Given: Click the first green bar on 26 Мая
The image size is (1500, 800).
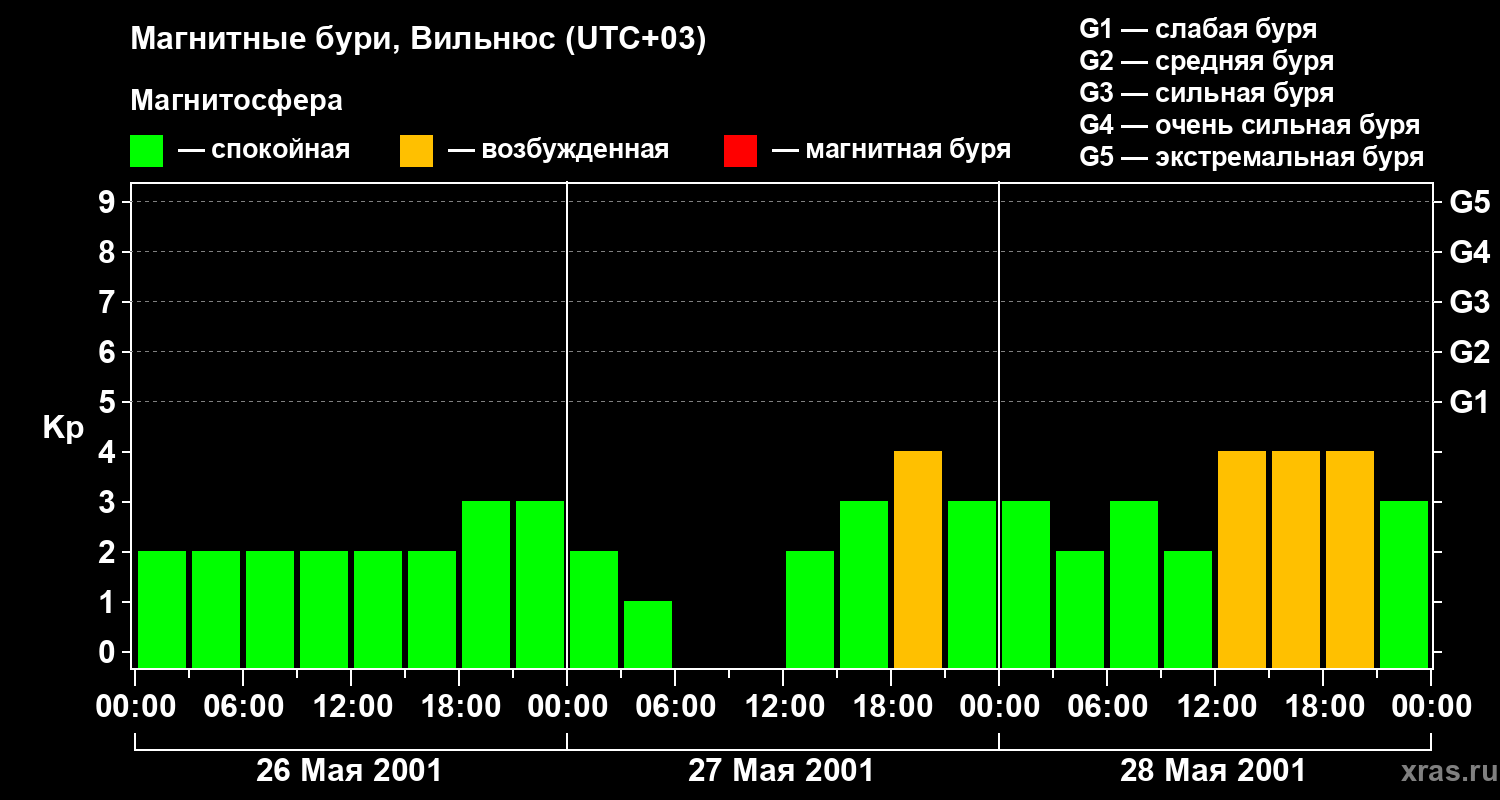Looking at the screenshot, I should pos(162,609).
